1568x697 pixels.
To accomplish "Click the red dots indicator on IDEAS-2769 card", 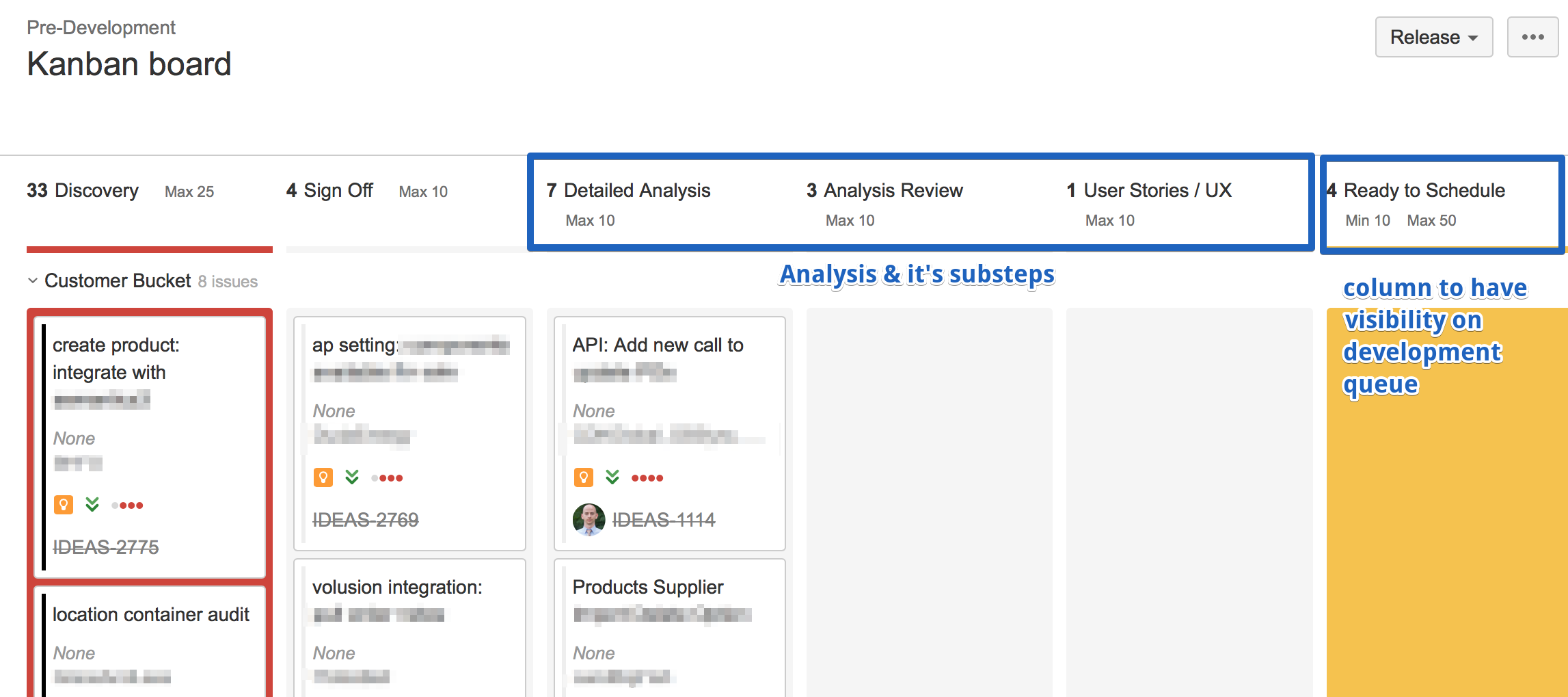I will point(388,478).
